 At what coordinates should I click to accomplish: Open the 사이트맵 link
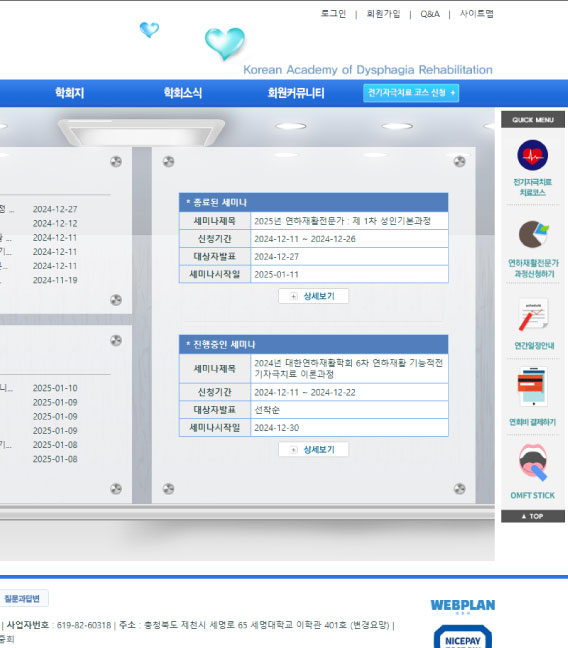[x=477, y=14]
